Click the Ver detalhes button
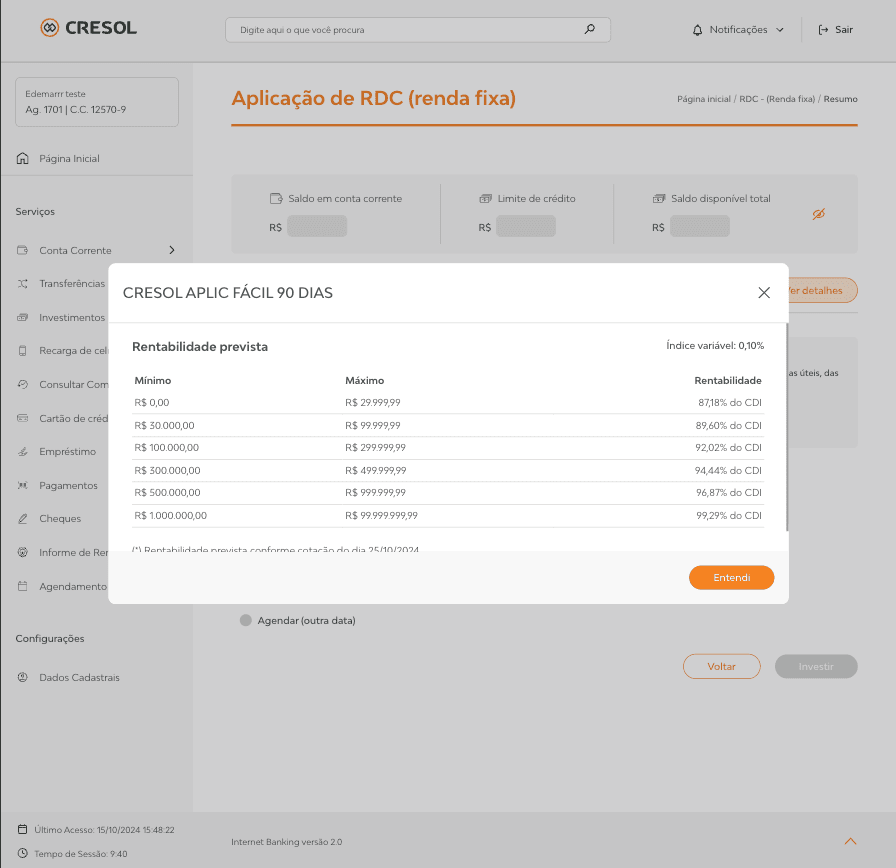896x868 pixels. (823, 290)
